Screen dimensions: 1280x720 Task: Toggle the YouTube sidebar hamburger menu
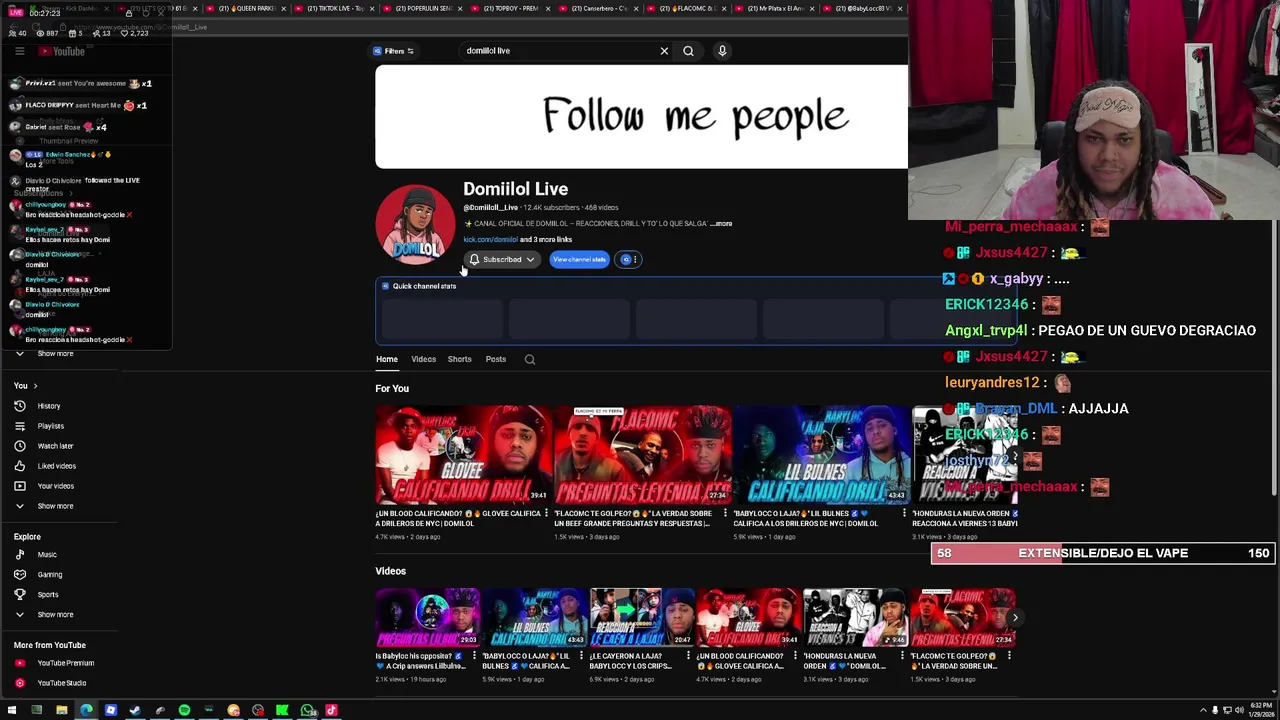(19, 51)
